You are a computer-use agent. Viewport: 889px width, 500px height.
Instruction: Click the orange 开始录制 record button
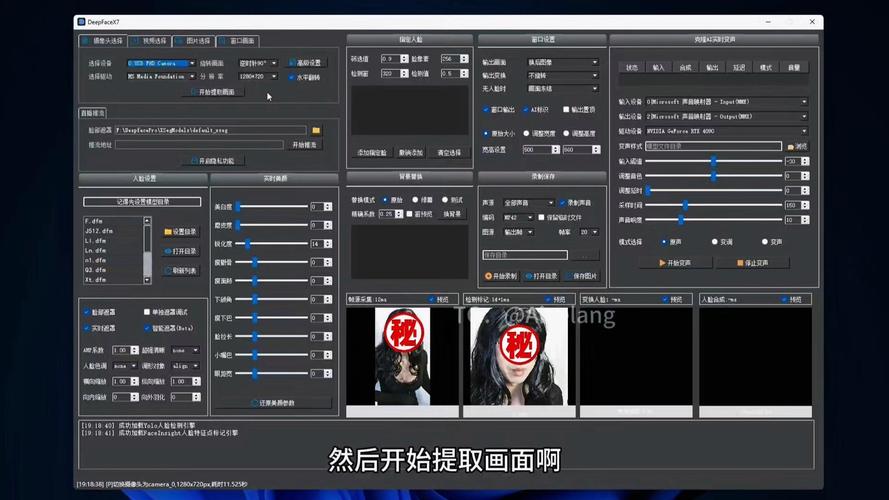point(501,276)
